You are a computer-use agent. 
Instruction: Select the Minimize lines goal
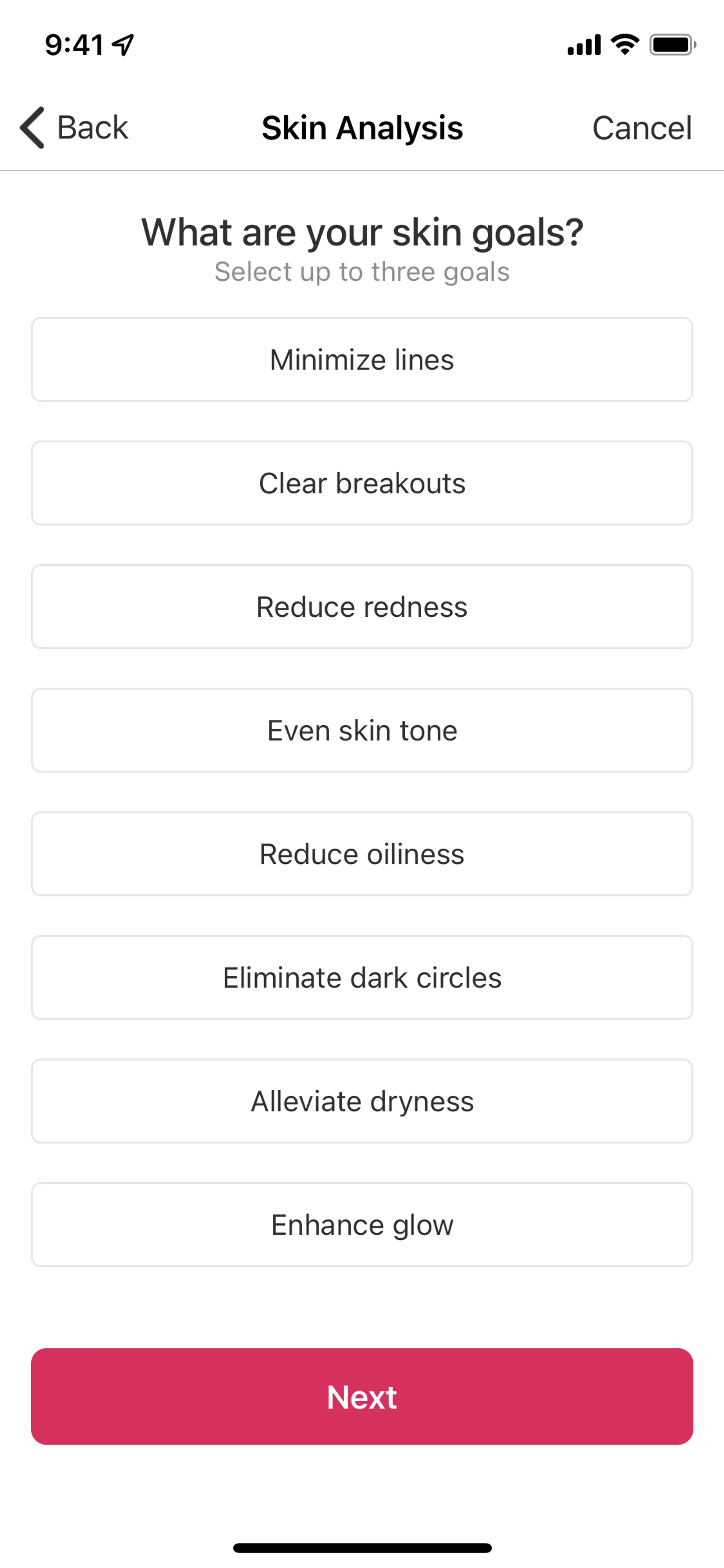(x=362, y=360)
